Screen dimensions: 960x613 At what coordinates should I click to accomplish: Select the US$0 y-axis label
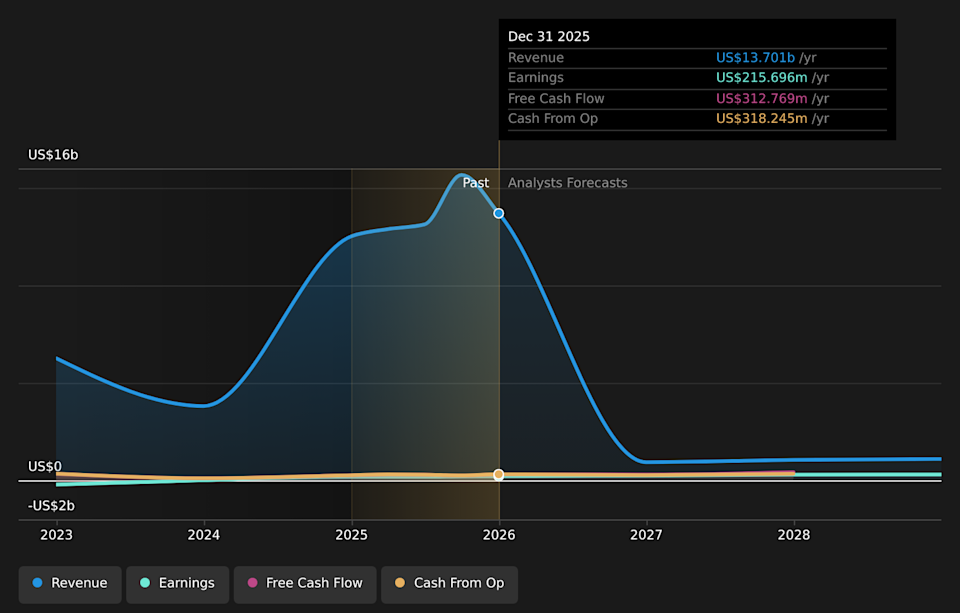pos(45,467)
